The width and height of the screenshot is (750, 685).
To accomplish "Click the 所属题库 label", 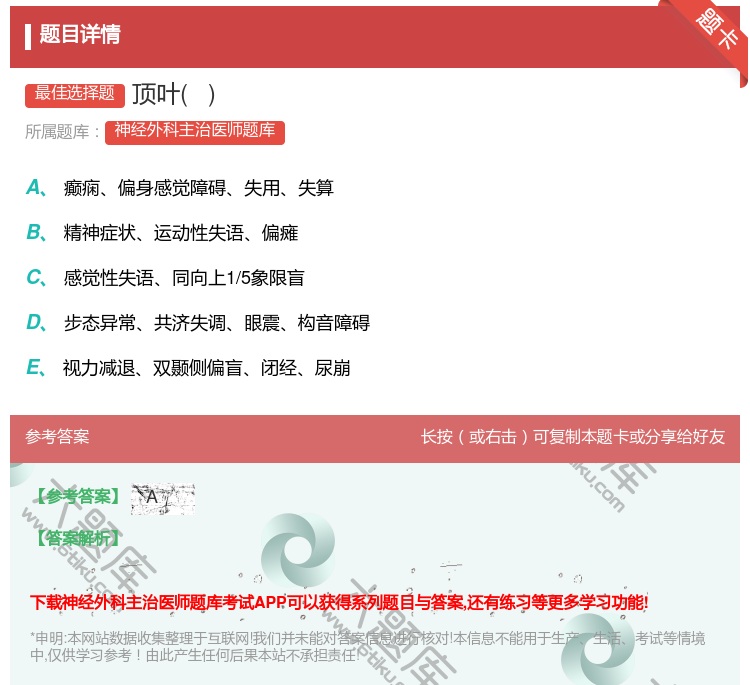I will [63, 132].
